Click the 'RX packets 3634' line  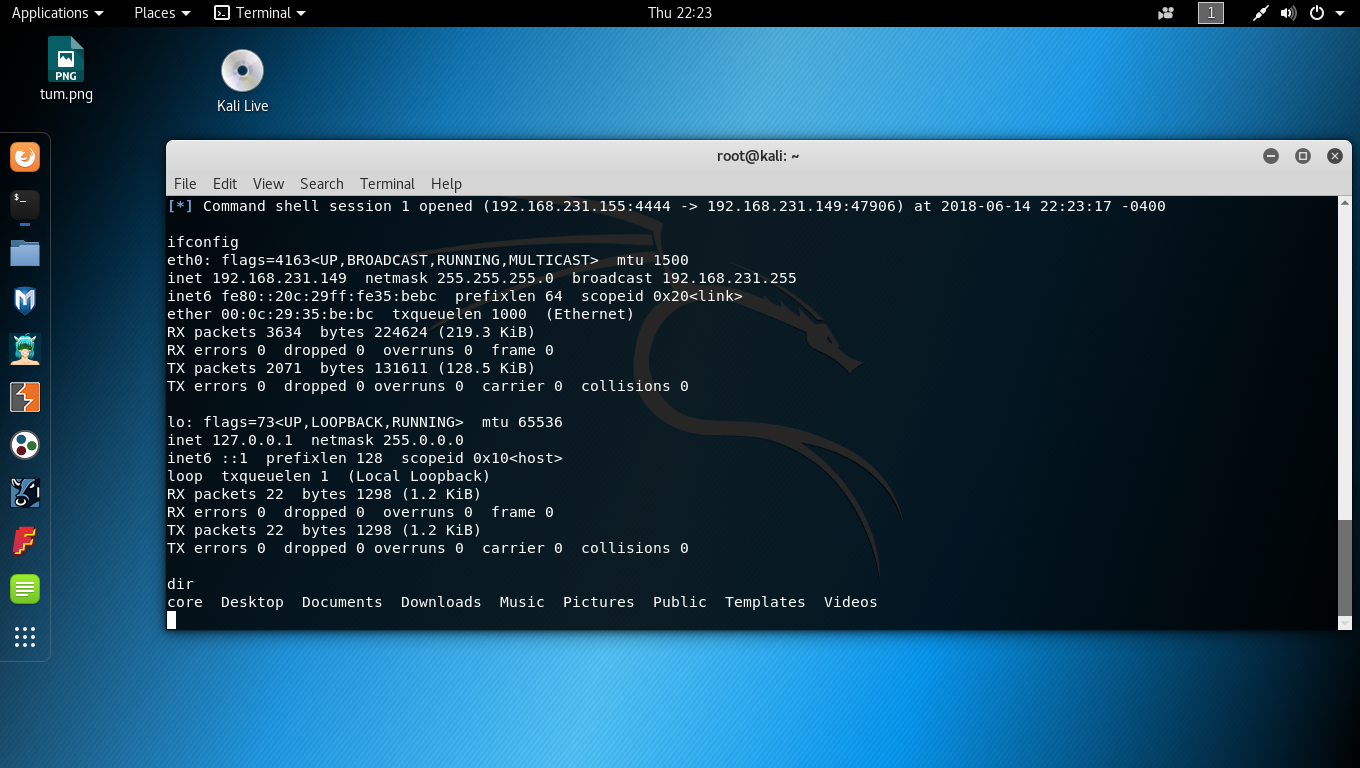point(351,332)
